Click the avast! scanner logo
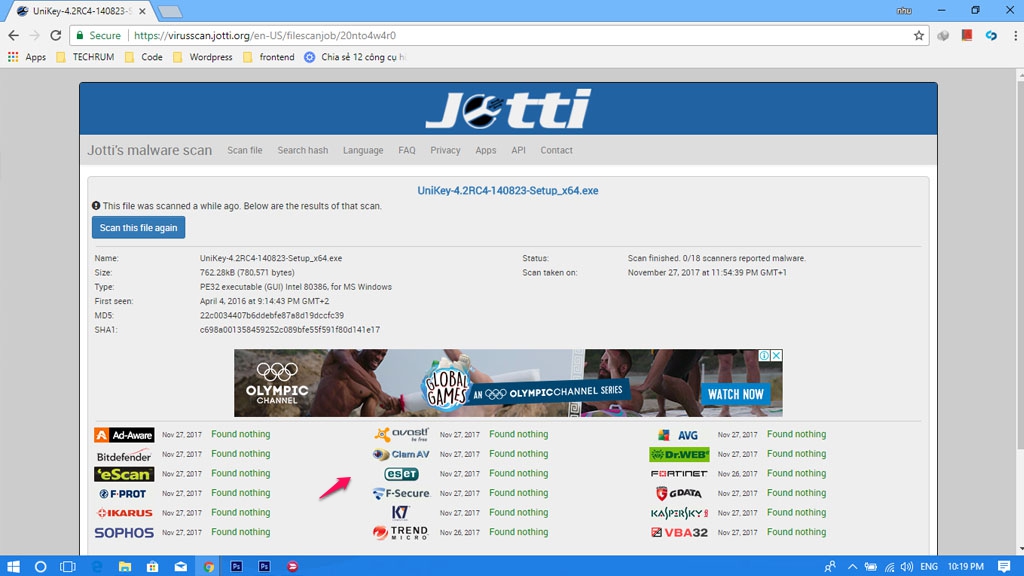Screen dimensions: 1024x576 (x=402, y=435)
